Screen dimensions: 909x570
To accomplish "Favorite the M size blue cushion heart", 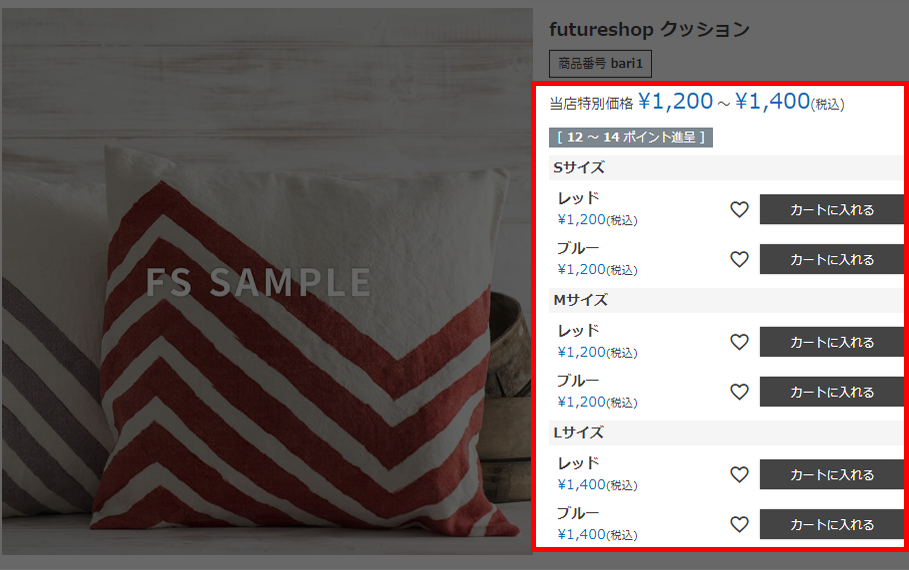I will point(739,392).
